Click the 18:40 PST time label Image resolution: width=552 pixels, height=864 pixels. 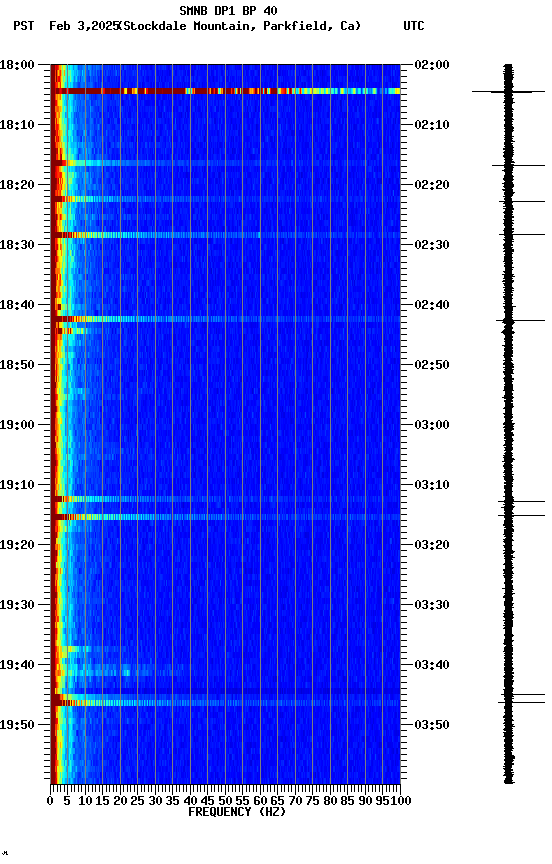[17, 305]
